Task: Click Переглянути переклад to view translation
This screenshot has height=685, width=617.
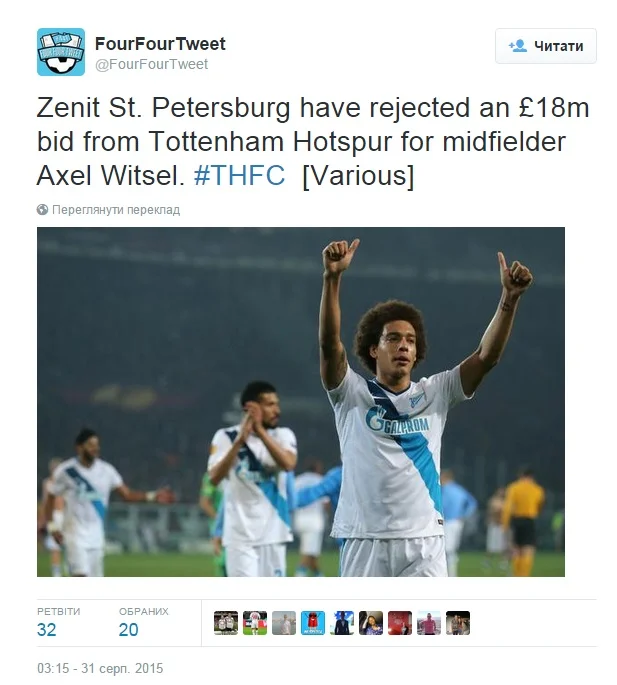Action: (116, 210)
